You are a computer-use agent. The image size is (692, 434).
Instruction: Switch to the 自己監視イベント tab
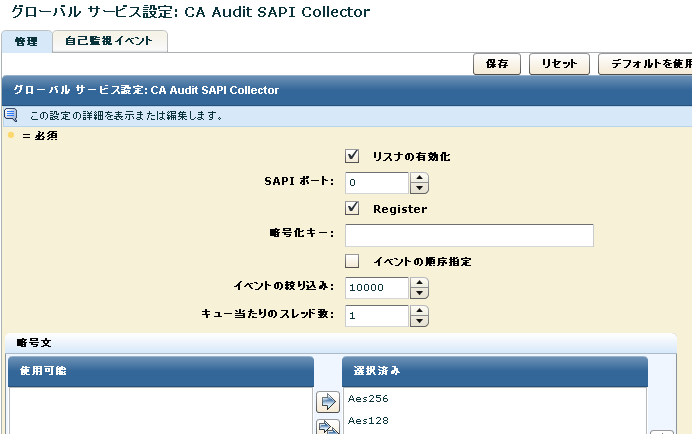coord(110,41)
